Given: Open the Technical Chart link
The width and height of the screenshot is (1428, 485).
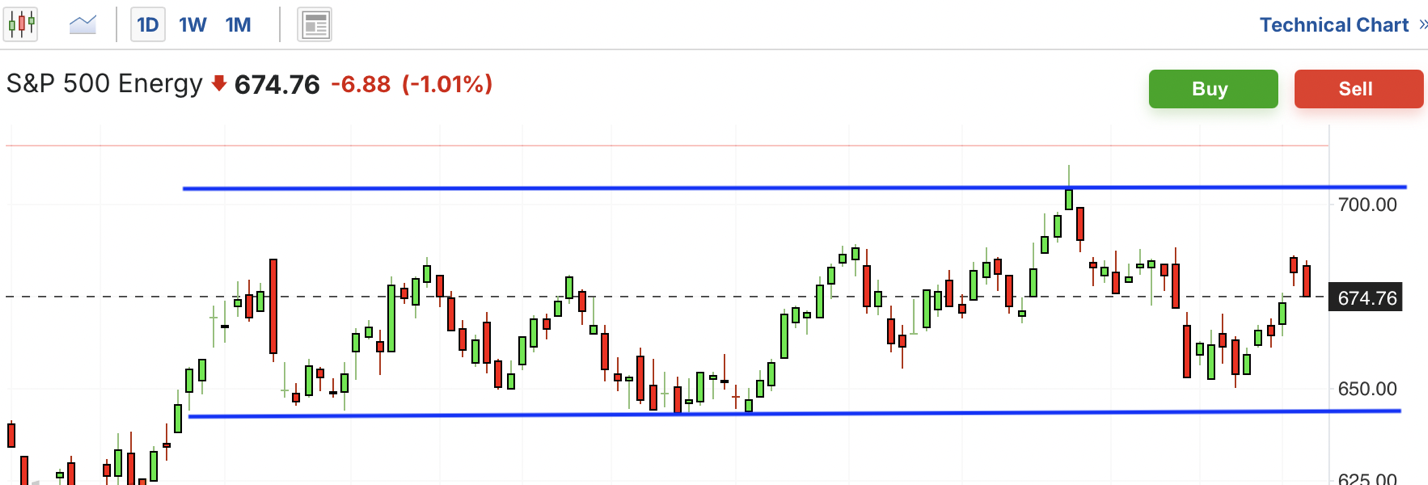Looking at the screenshot, I should [1333, 24].
